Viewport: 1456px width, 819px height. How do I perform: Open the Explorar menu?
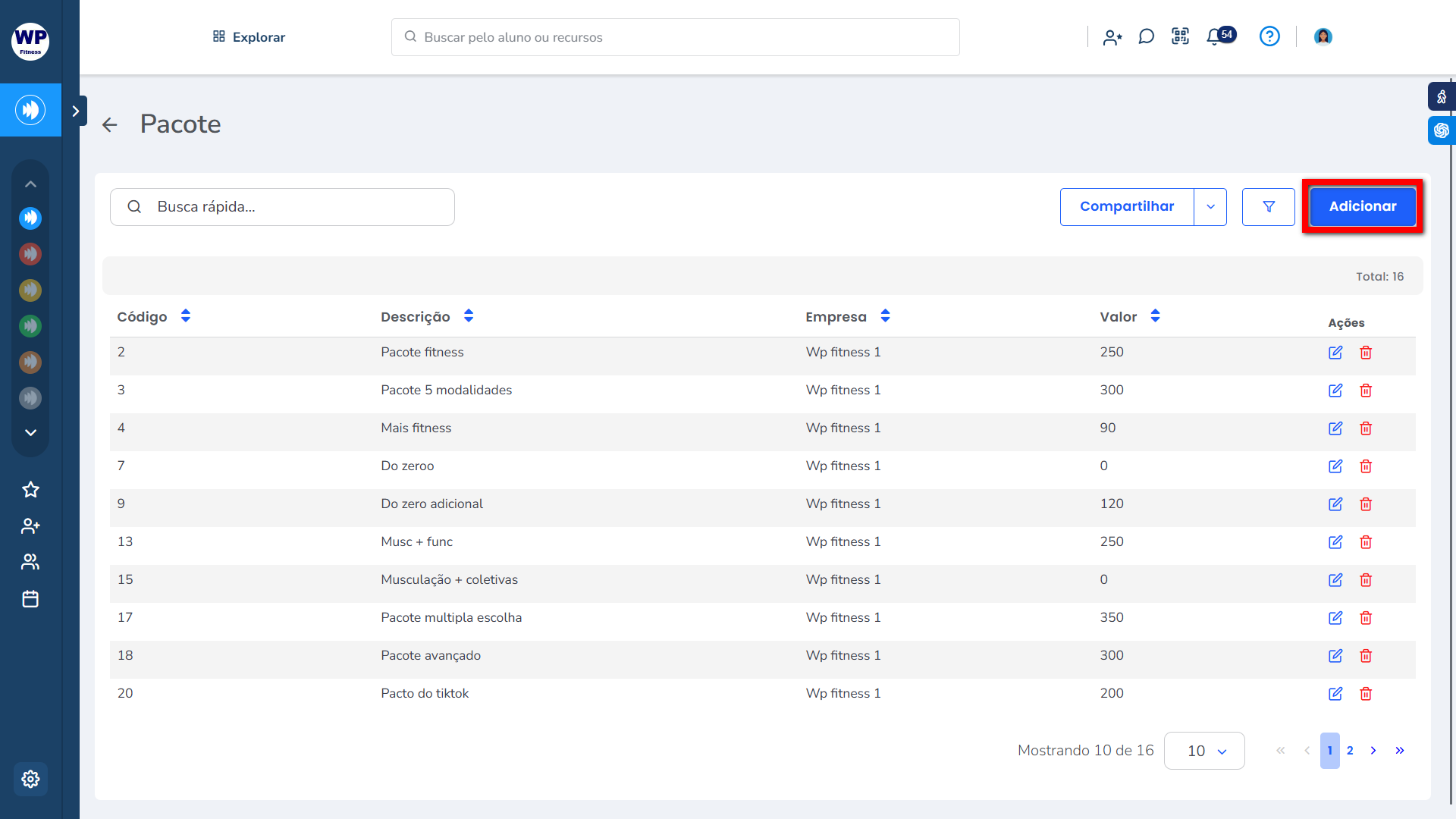click(x=249, y=37)
